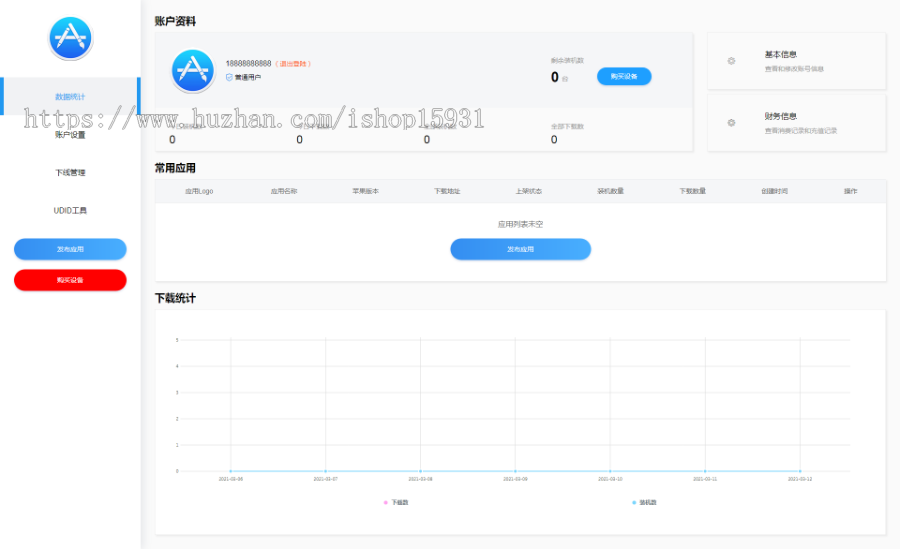This screenshot has width=900, height=549.
Task: Click the shield icon beside 普通用户
Action: tap(229, 77)
